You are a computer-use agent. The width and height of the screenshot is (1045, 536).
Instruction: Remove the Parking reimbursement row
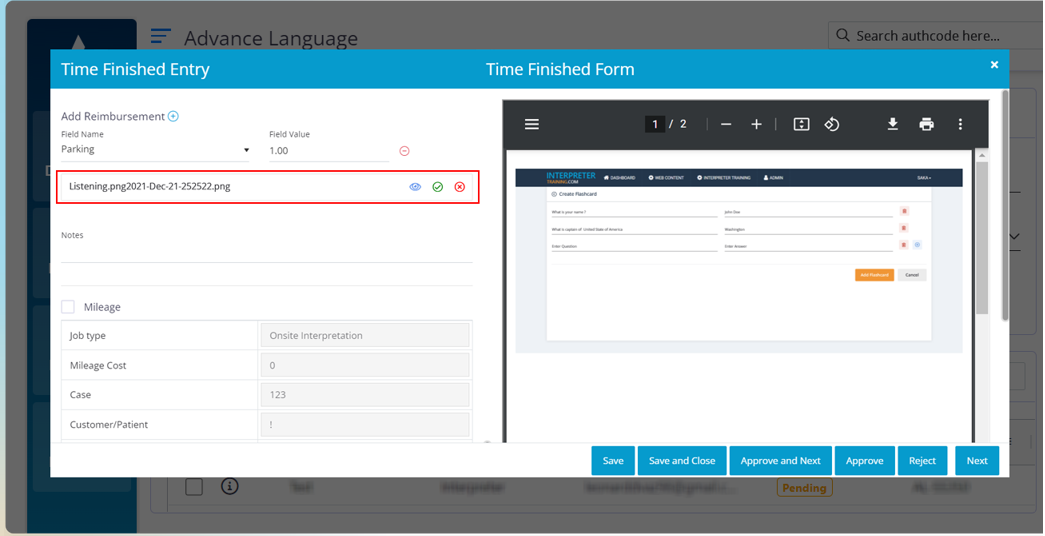pyautogui.click(x=404, y=151)
